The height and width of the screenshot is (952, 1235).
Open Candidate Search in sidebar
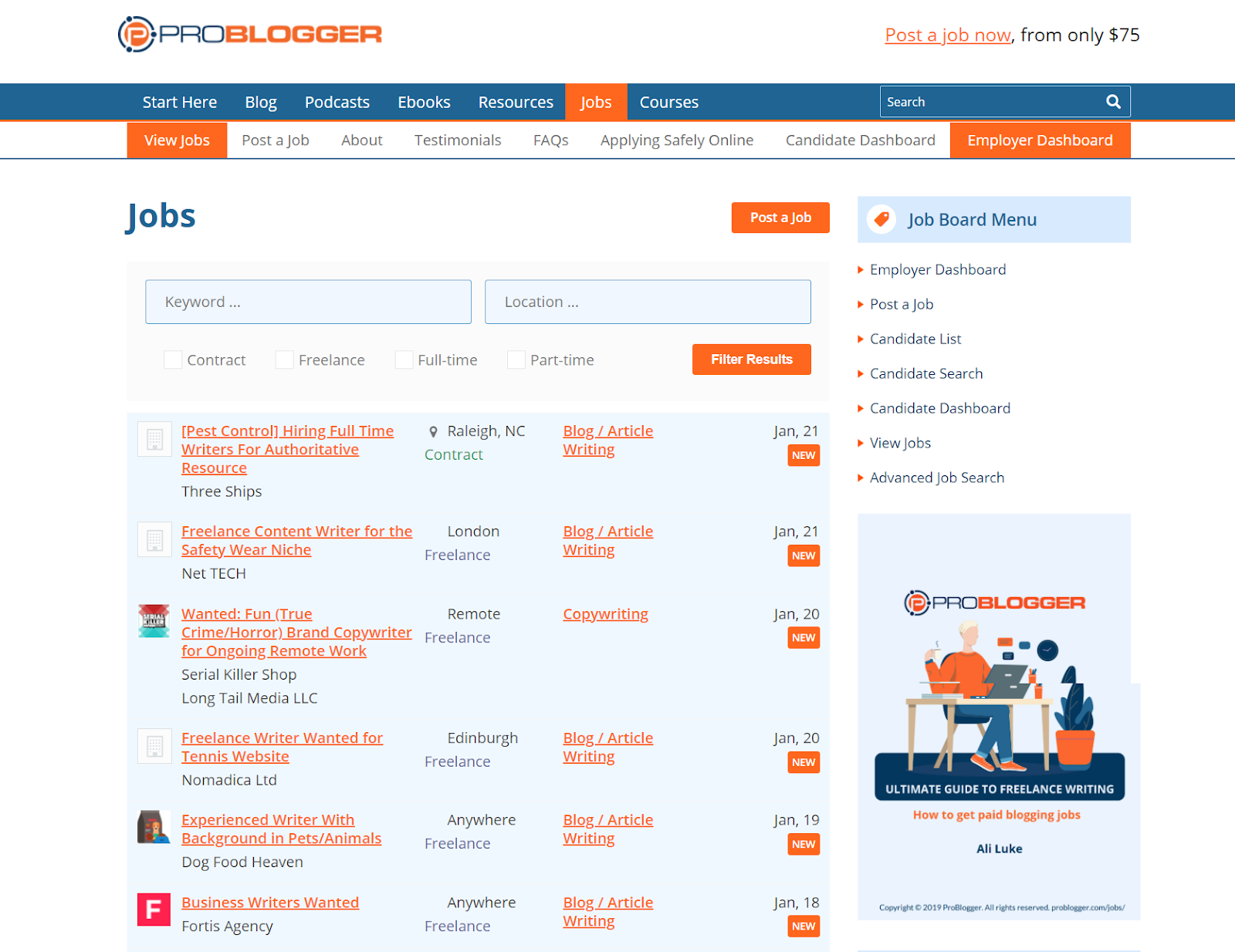926,373
